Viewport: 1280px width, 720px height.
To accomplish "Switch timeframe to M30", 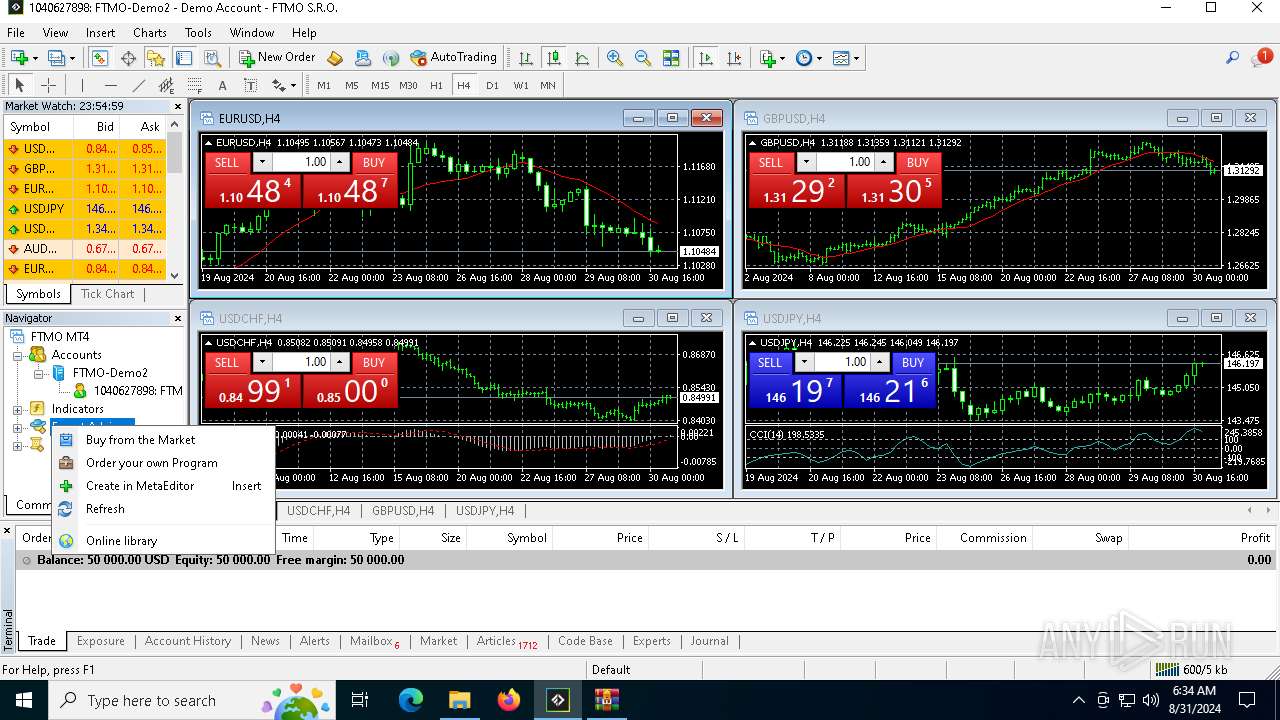I will [408, 85].
